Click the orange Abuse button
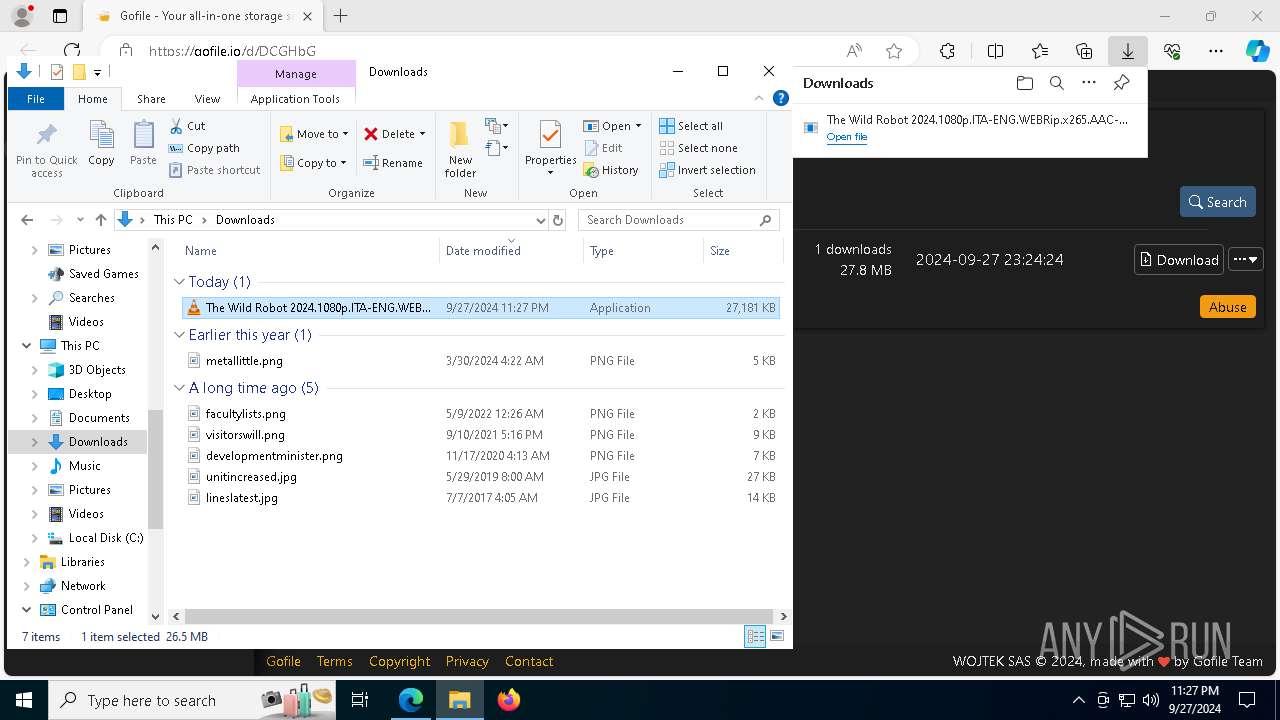 [x=1227, y=307]
